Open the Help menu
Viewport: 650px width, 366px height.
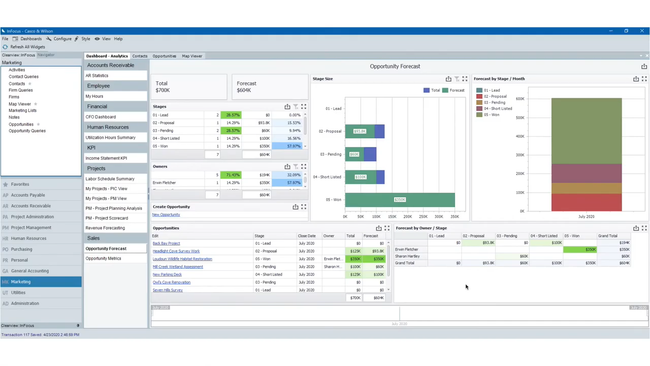coord(118,39)
